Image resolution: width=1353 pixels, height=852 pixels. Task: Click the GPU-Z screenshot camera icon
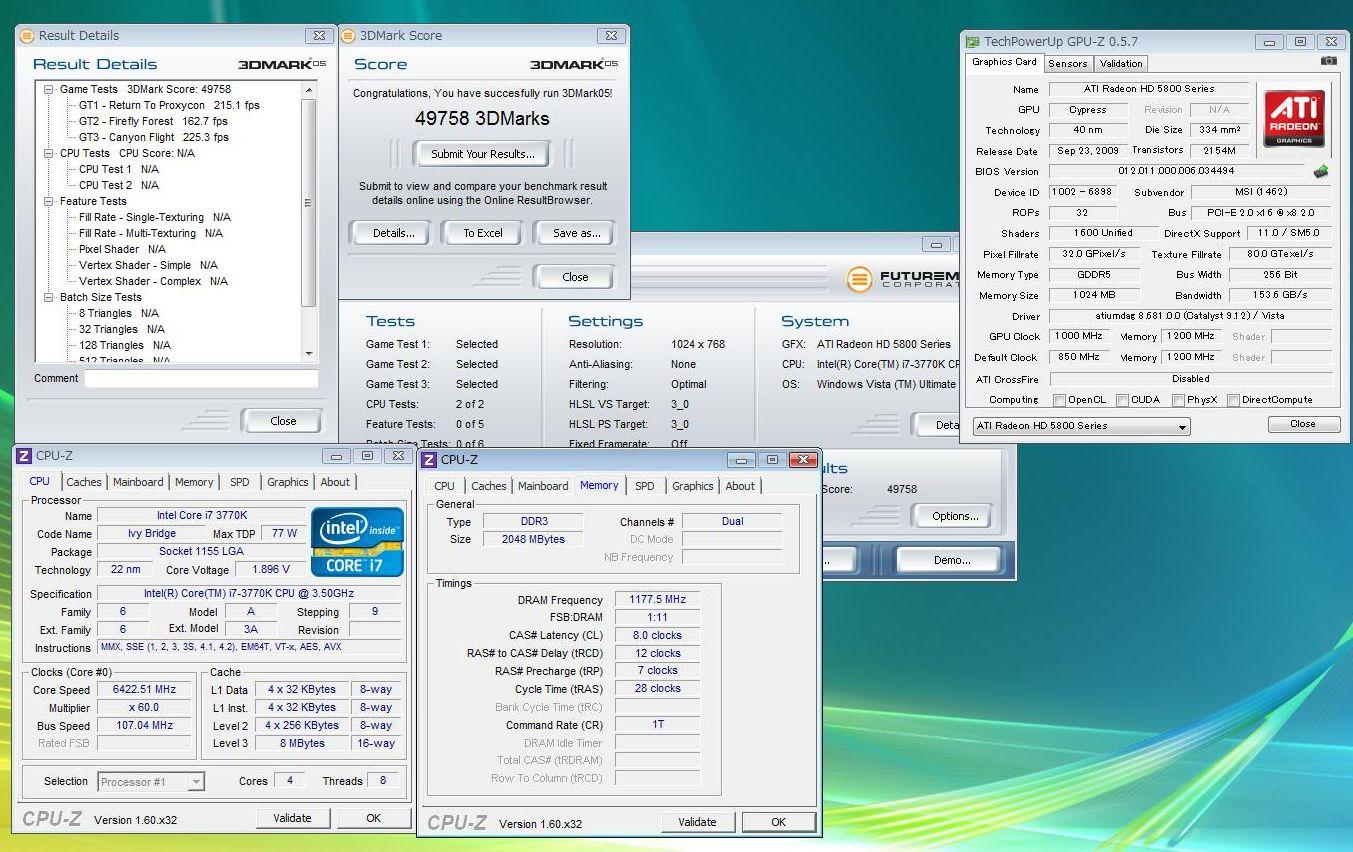[1328, 61]
